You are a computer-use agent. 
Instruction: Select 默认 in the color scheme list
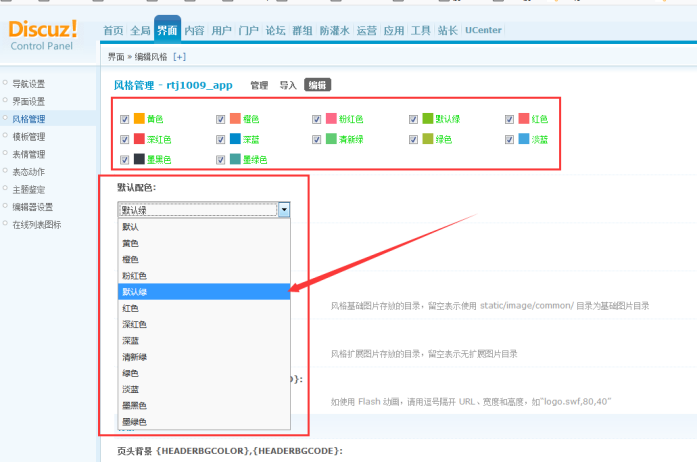pos(204,227)
